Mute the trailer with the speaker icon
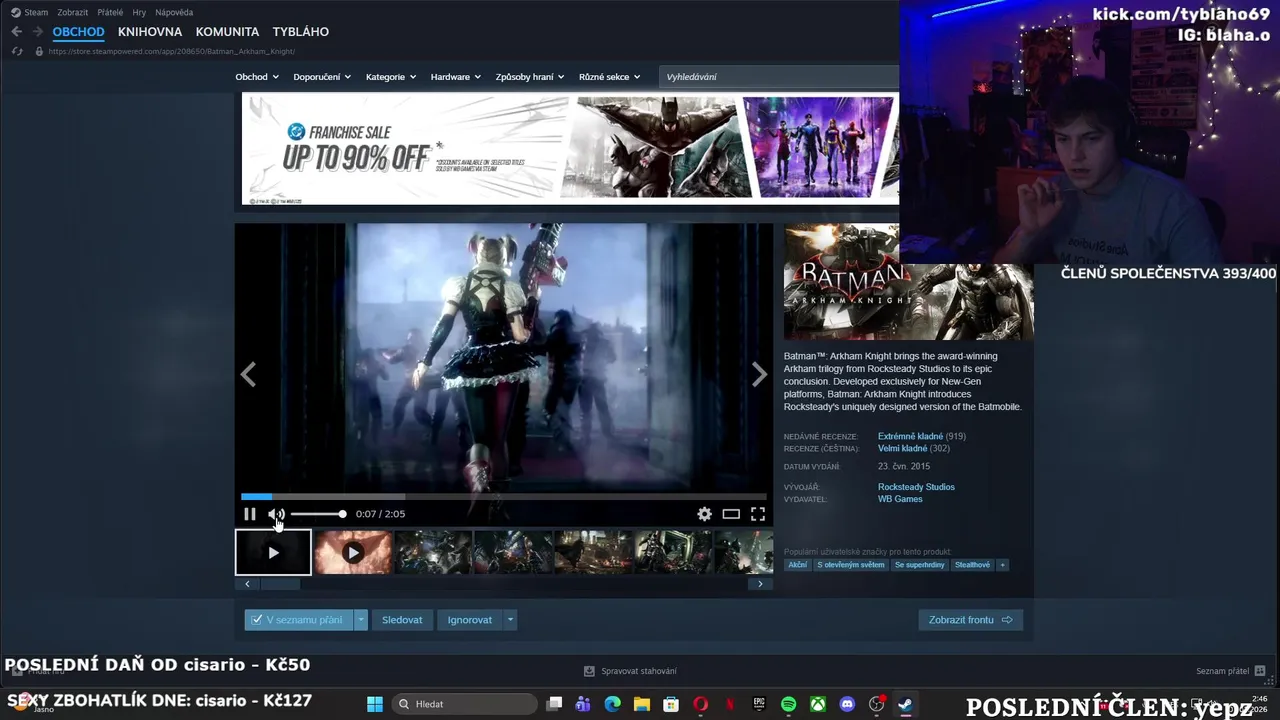This screenshot has height=720, width=1280. click(x=276, y=514)
